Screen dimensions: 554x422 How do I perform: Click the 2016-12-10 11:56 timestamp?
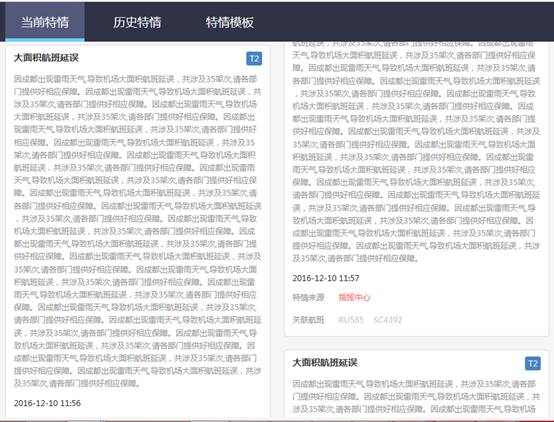47,403
